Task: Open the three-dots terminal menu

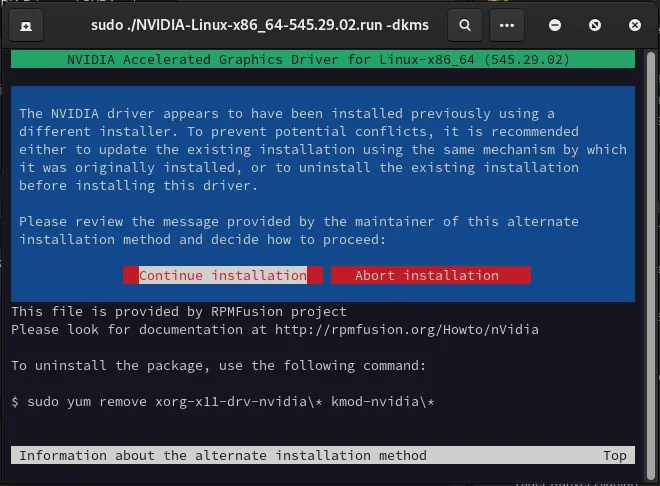Action: pyautogui.click(x=507, y=25)
